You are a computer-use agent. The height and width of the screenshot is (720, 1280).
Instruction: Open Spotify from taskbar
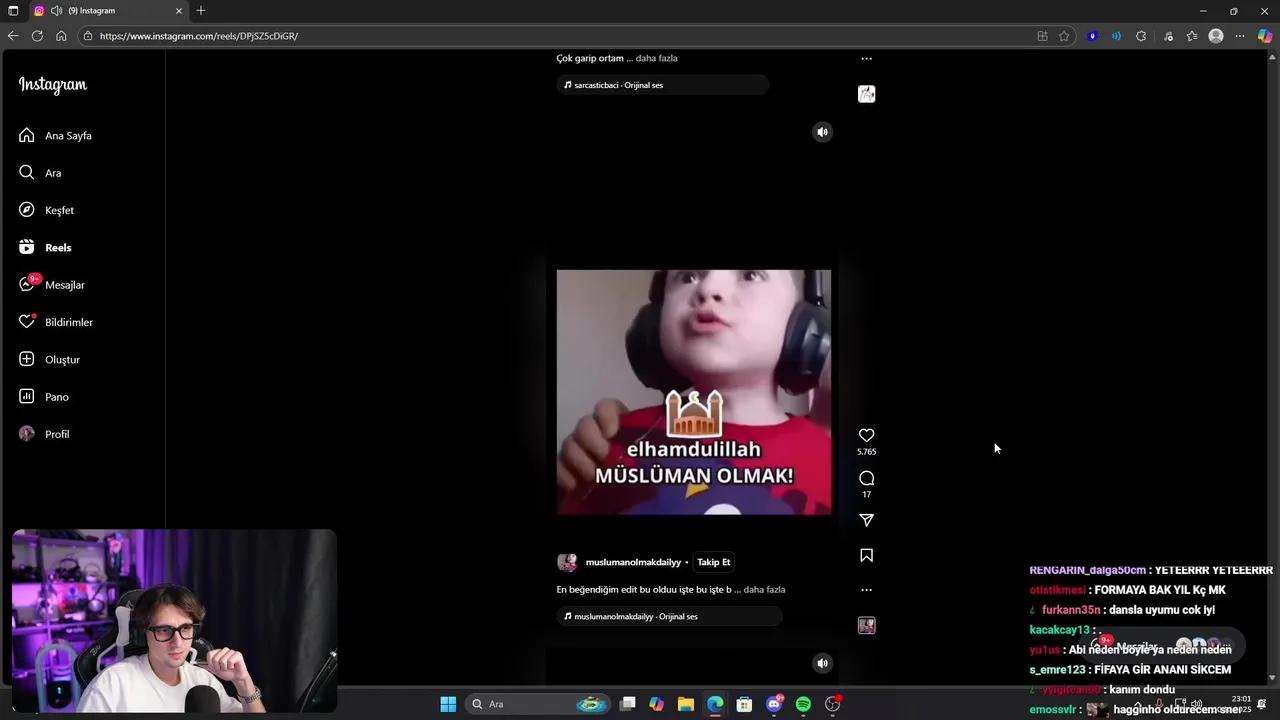pyautogui.click(x=803, y=704)
